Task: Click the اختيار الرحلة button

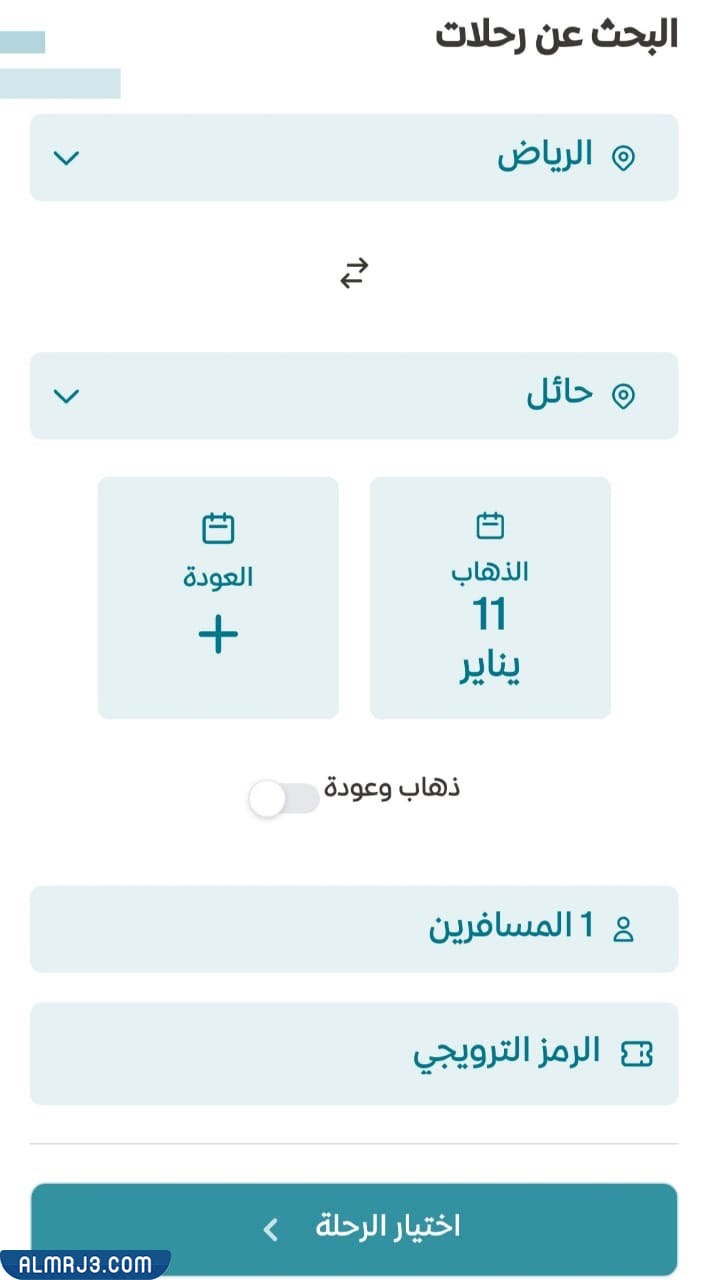Action: (353, 1224)
